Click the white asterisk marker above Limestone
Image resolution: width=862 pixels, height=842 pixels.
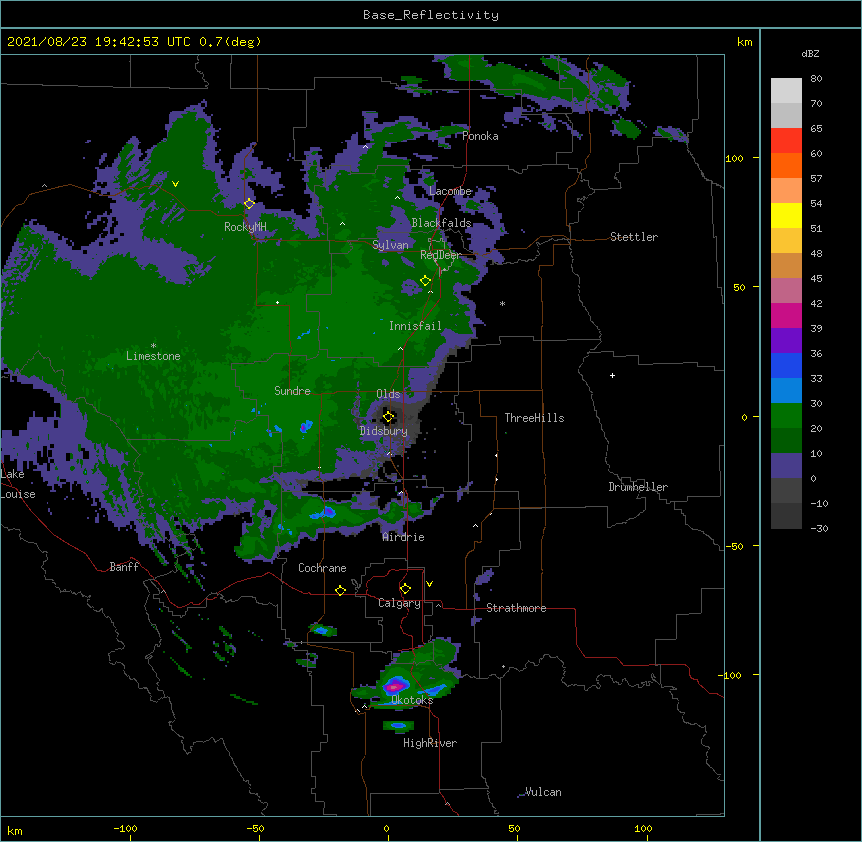[153, 346]
